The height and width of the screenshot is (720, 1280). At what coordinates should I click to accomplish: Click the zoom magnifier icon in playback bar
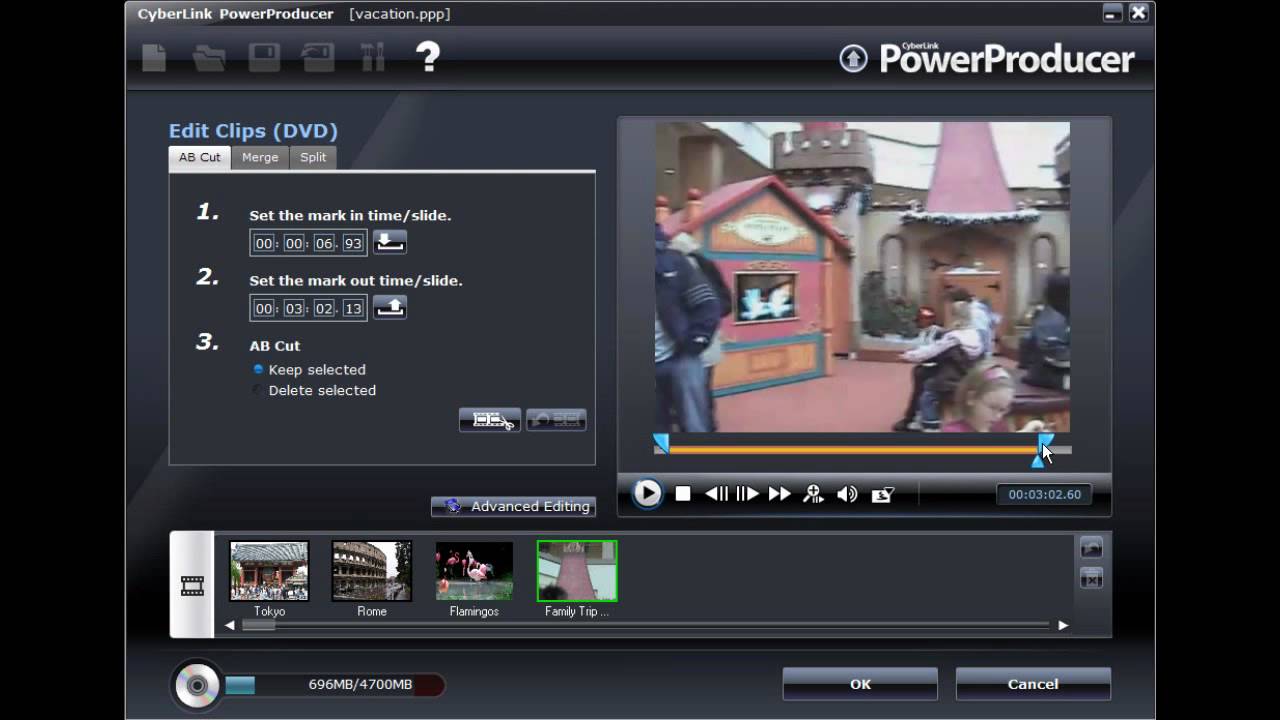coord(813,493)
